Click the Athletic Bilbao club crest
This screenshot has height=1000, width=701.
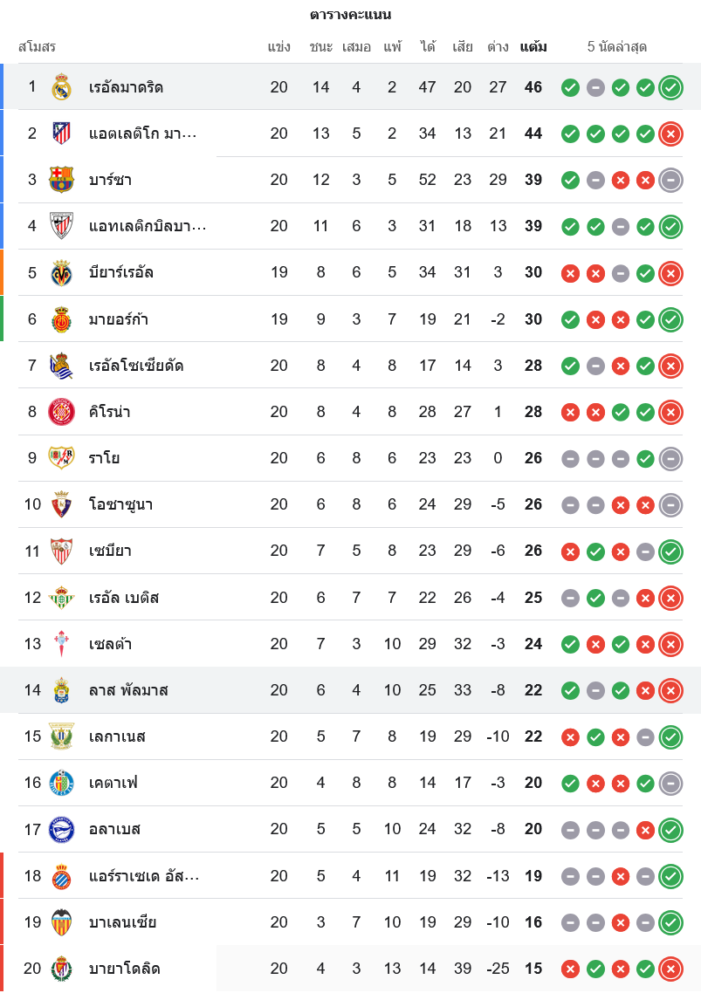point(62,226)
